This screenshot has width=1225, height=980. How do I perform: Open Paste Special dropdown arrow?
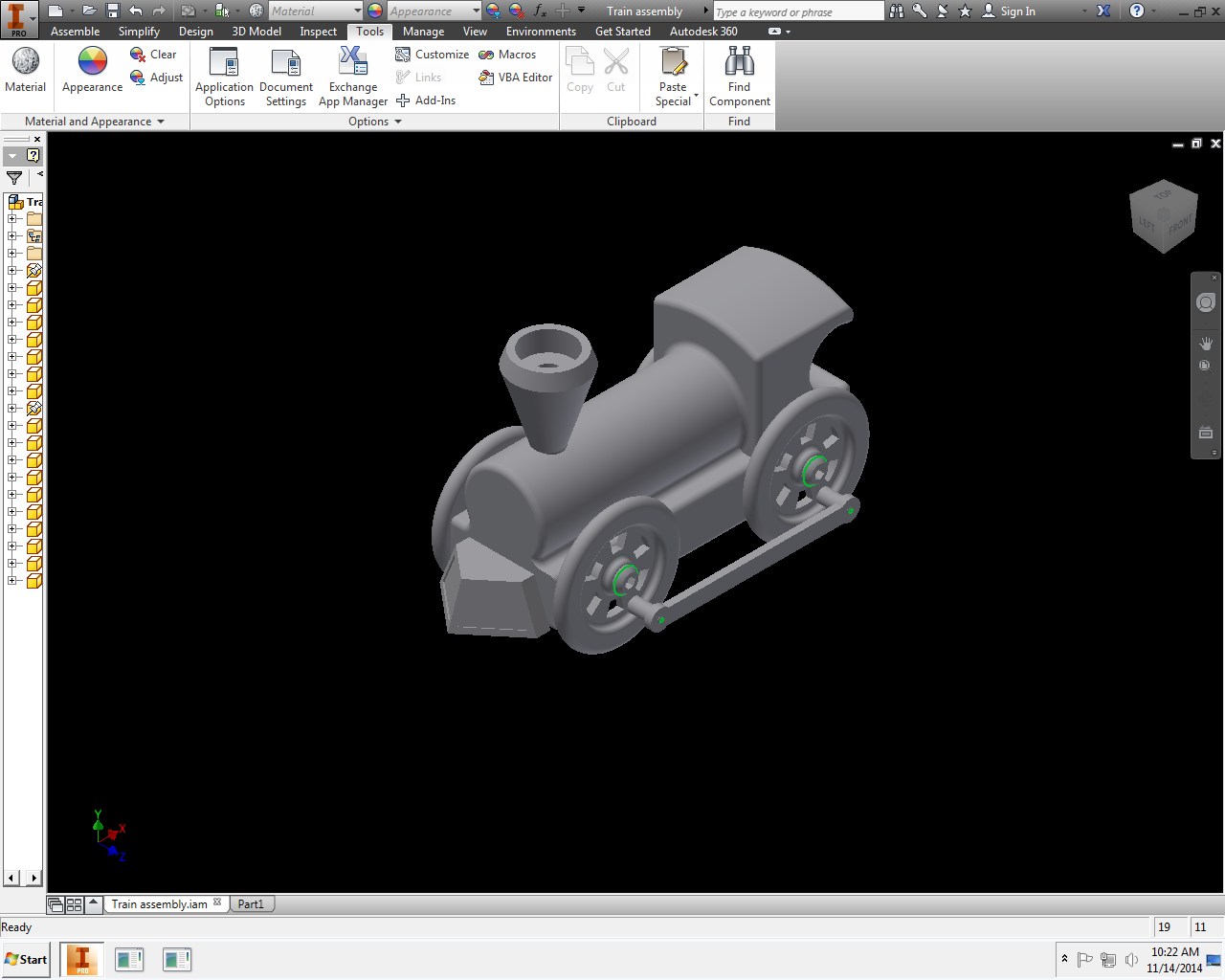696,97
